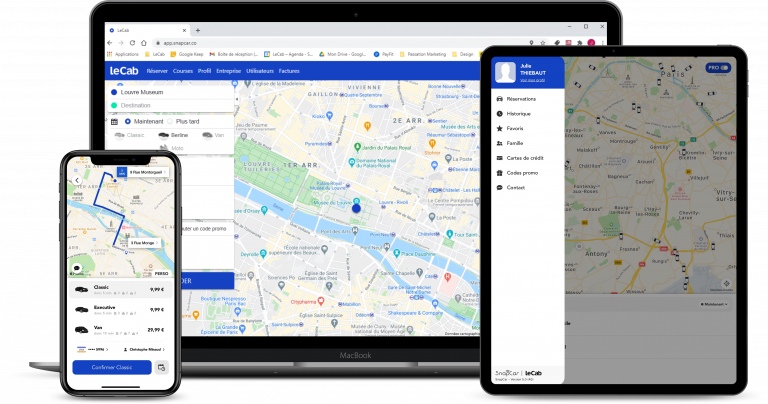Screen dimensions: 768x404
Task: Schedule the ride with the phone calendar icon
Action: click(x=162, y=367)
